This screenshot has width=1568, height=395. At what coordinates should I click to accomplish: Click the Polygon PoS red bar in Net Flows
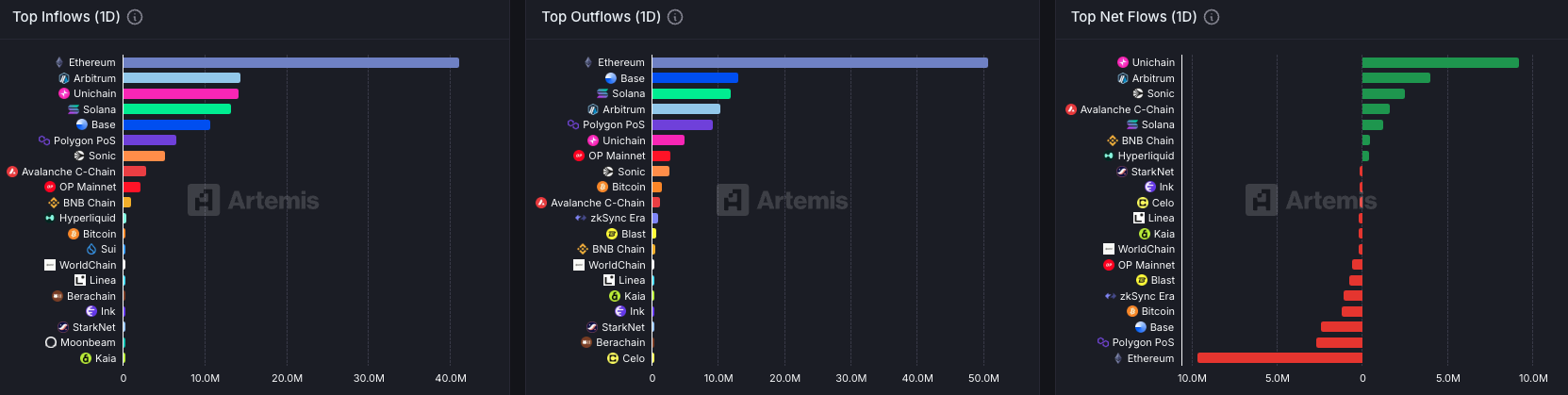coord(1339,342)
